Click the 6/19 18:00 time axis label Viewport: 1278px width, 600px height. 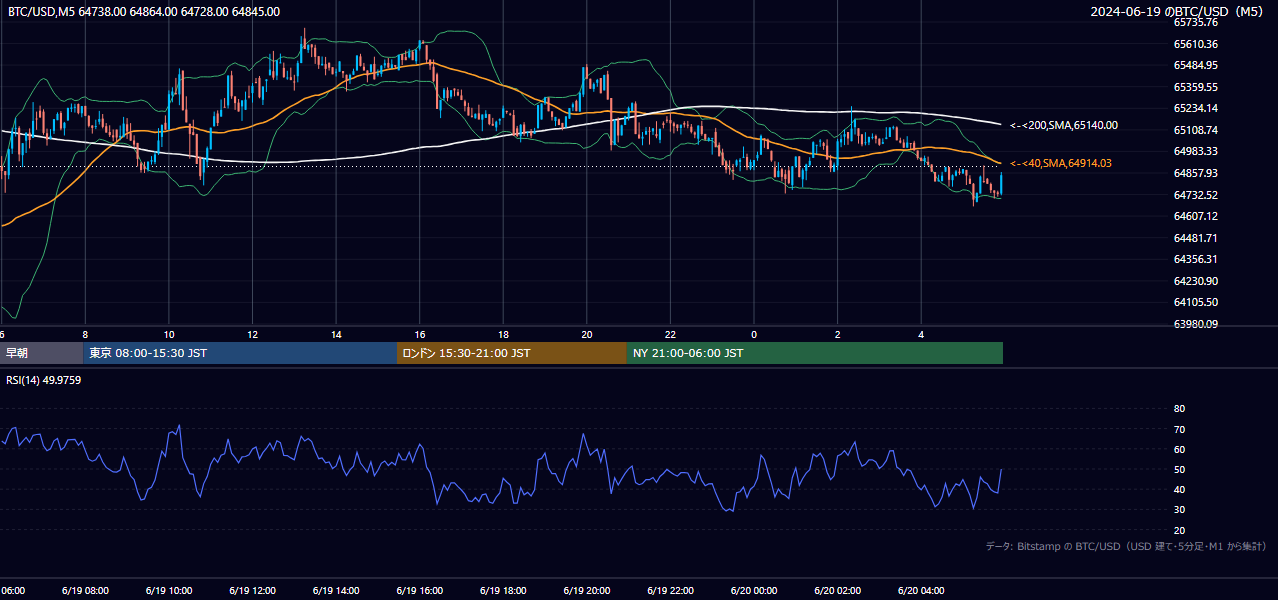503,590
